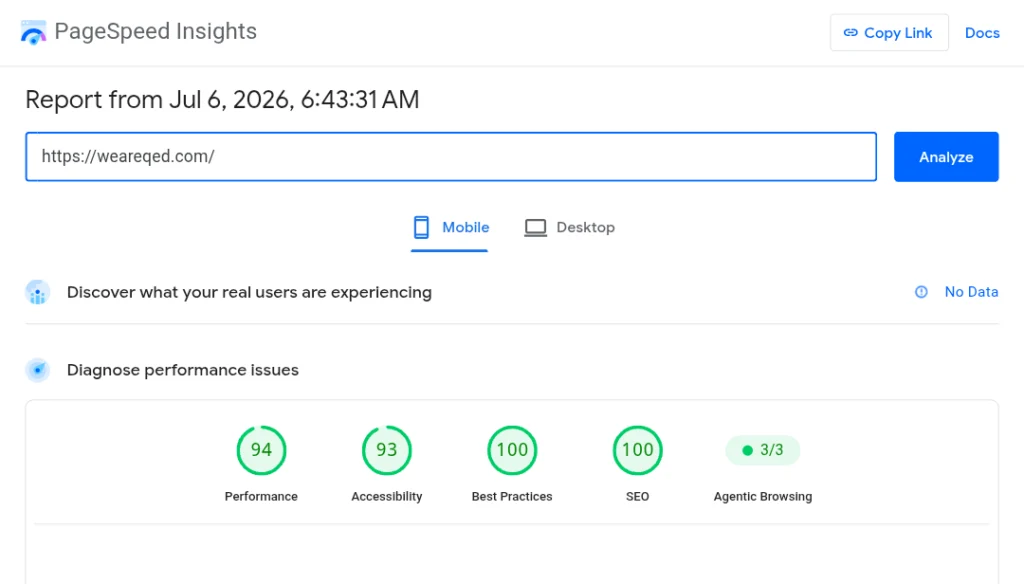The width and height of the screenshot is (1024, 584).
Task: Click the Agentic Browsing label text
Action: click(763, 496)
